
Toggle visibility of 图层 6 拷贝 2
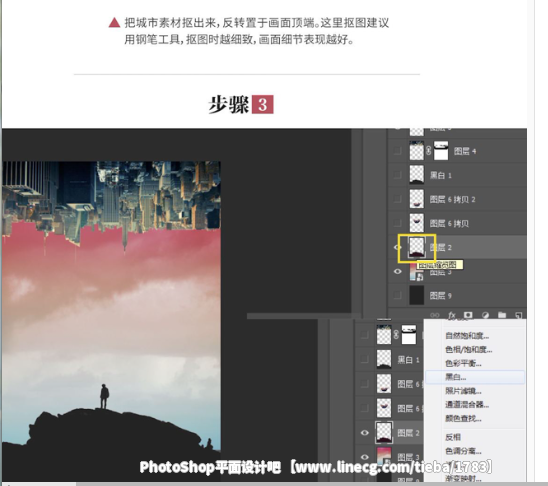click(x=397, y=199)
